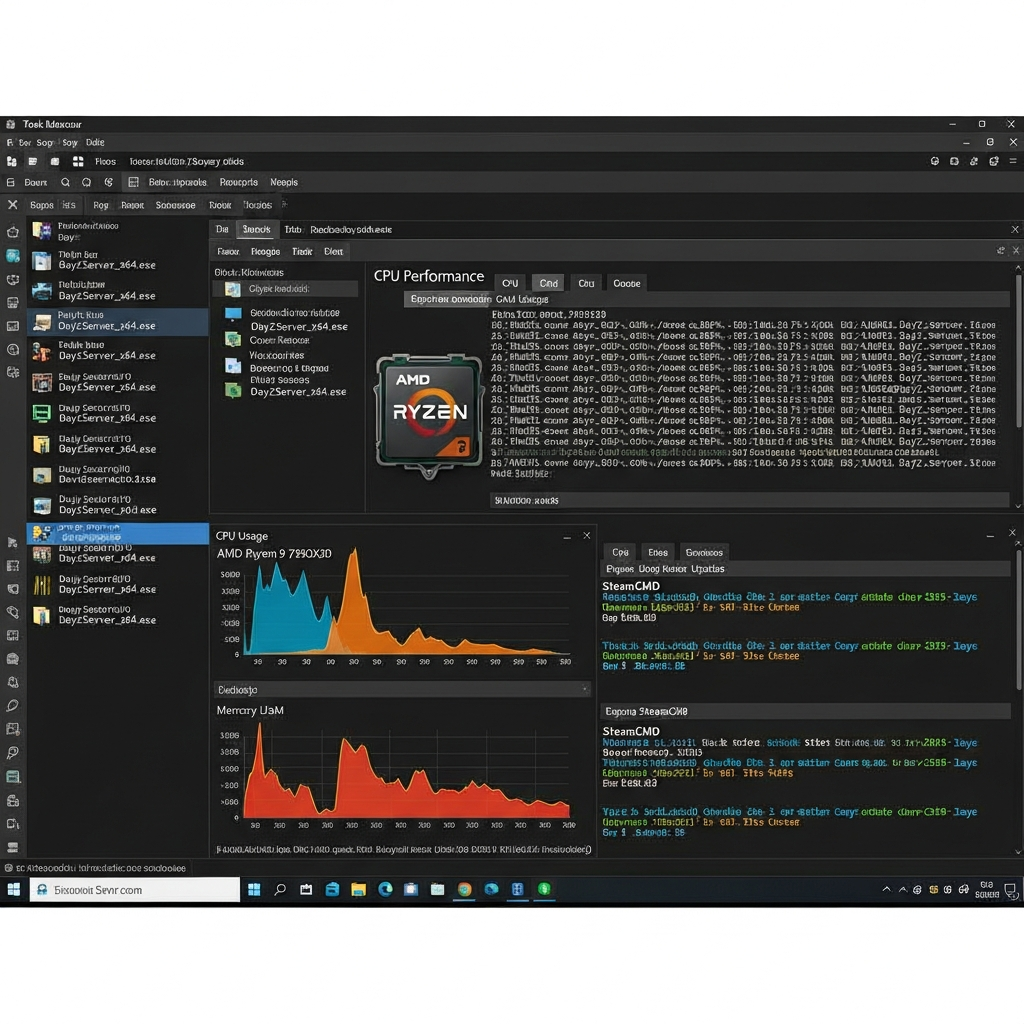Screen dimensions: 1024x1024
Task: Select the highlighted Snoods tab
Action: (x=256, y=229)
